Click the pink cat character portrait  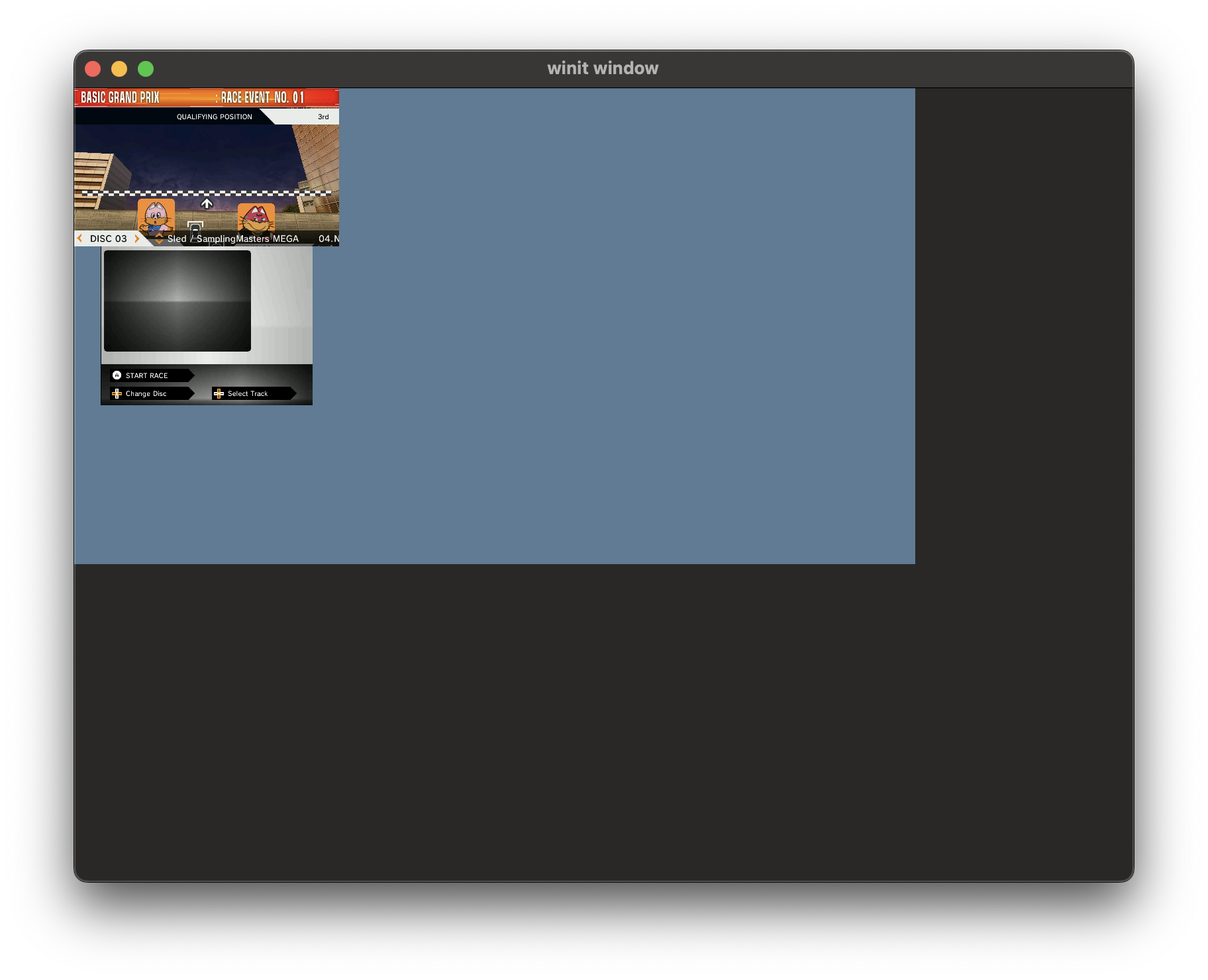[156, 217]
